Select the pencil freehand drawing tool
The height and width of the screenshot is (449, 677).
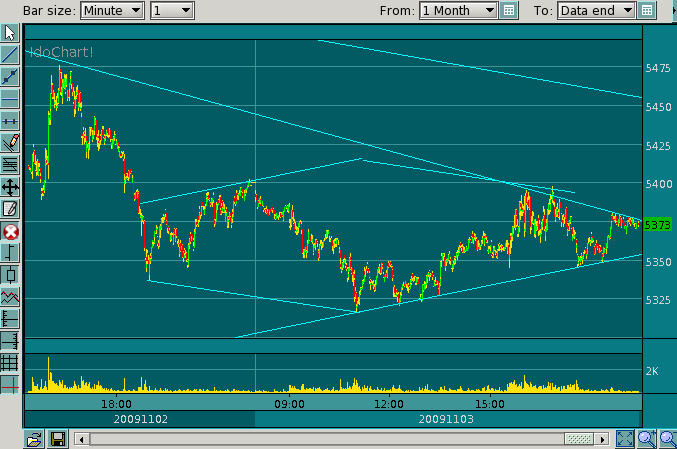[x=10, y=143]
